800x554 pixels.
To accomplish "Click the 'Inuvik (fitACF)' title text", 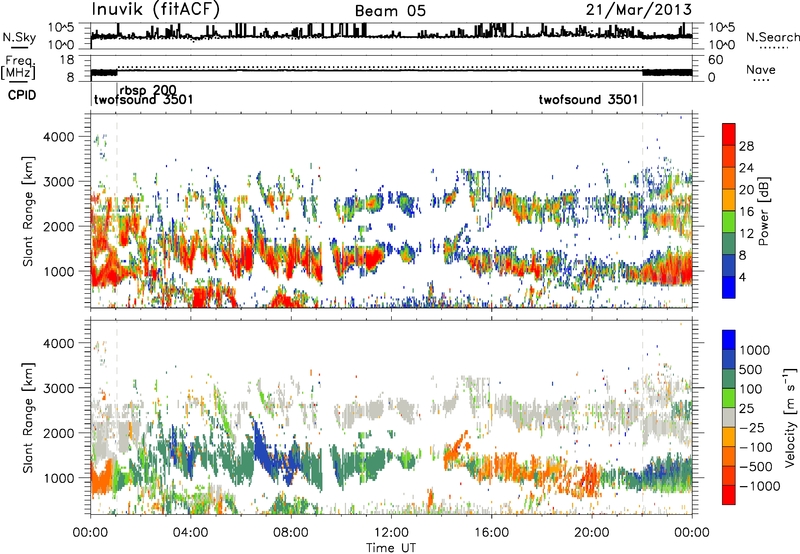I will 155,10.
